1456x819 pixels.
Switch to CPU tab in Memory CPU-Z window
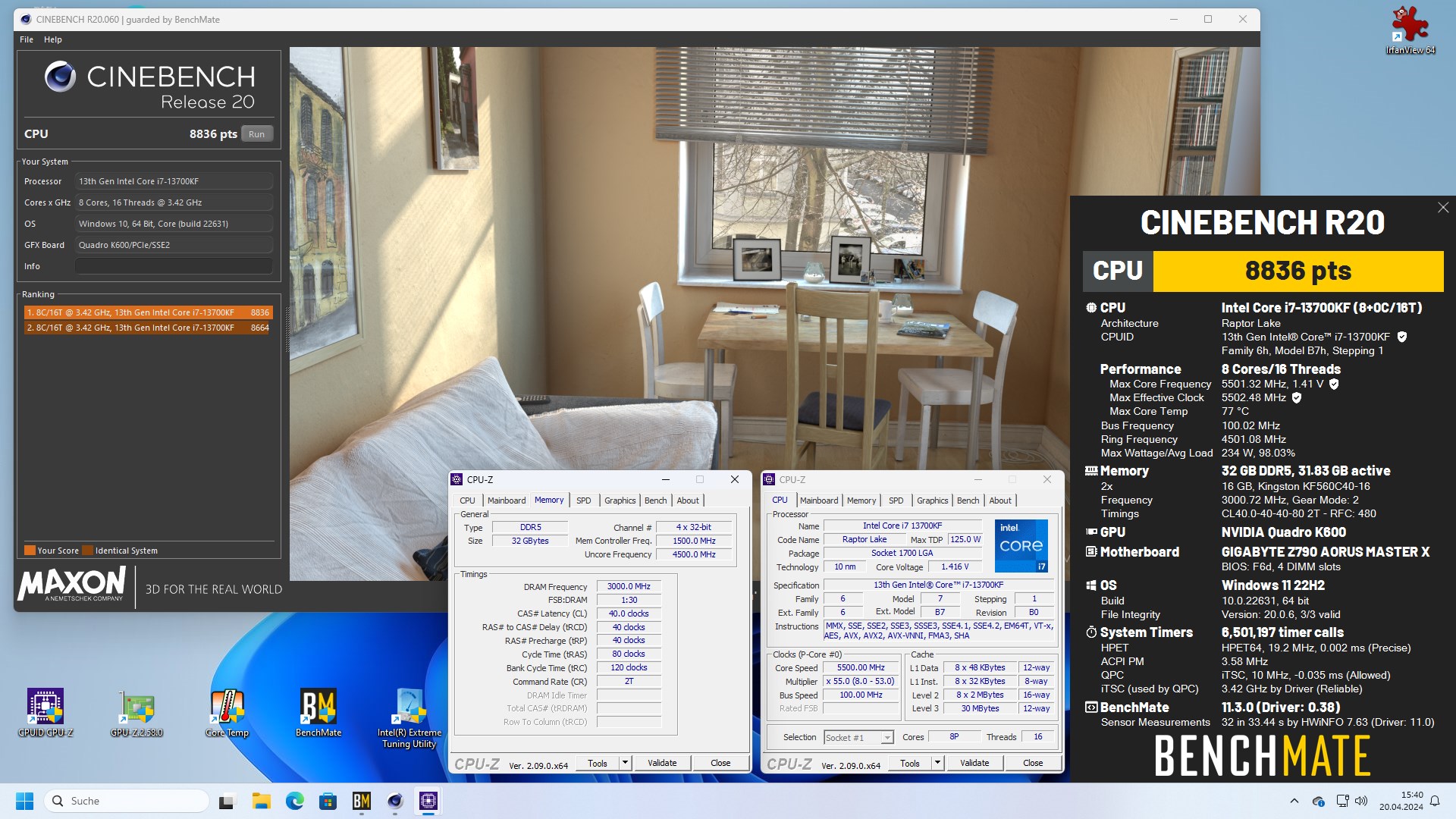pyautogui.click(x=467, y=500)
